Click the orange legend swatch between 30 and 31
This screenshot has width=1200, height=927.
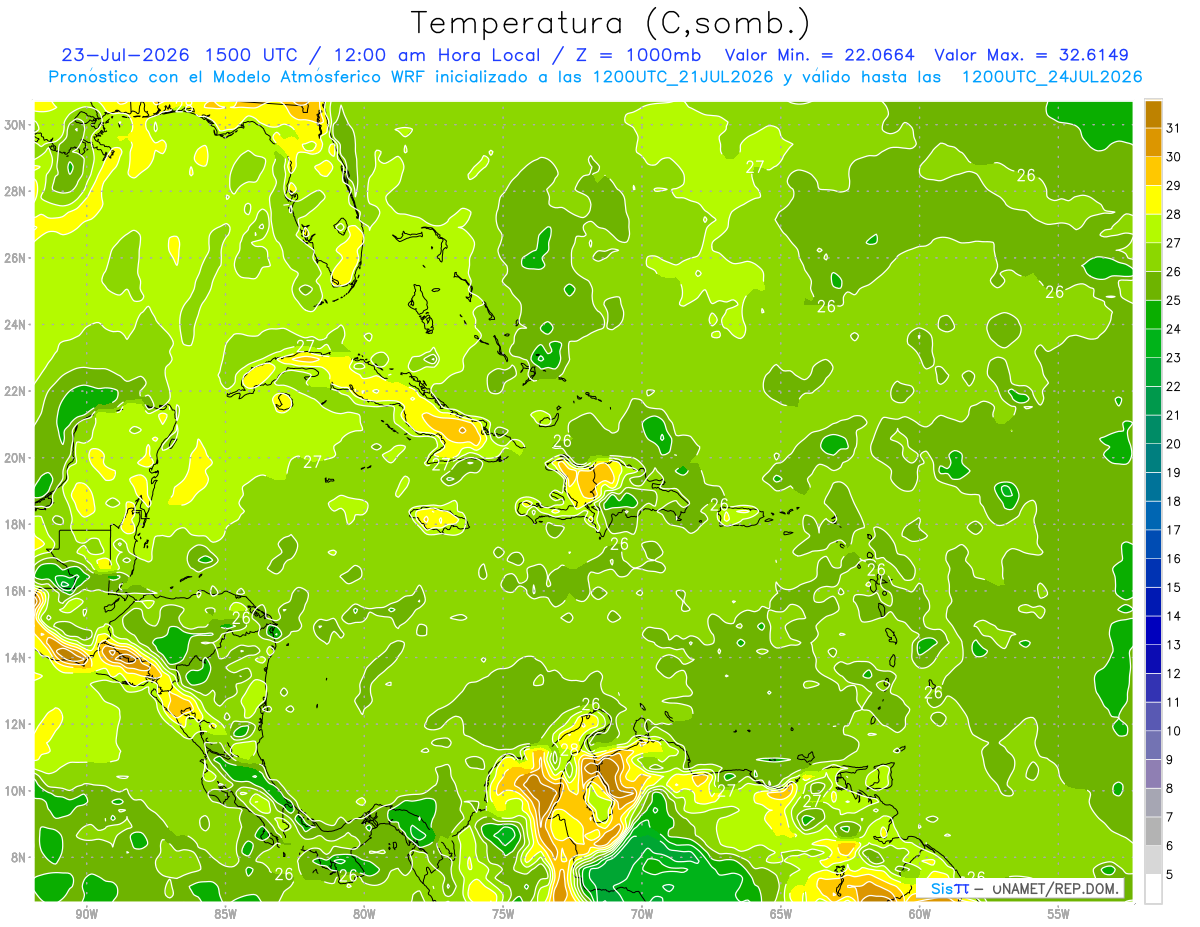[x=1153, y=142]
